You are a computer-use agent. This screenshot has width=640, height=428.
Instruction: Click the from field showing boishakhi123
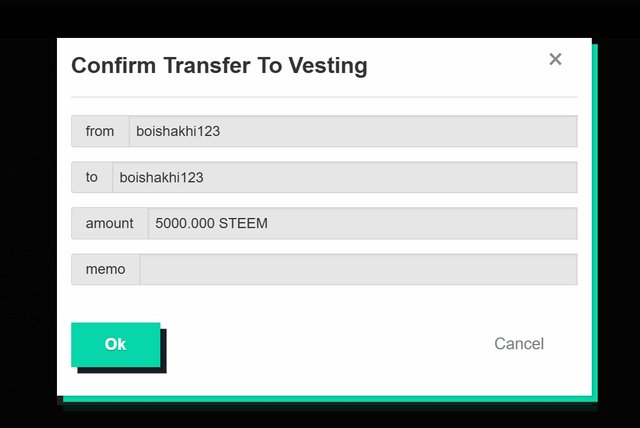(353, 131)
